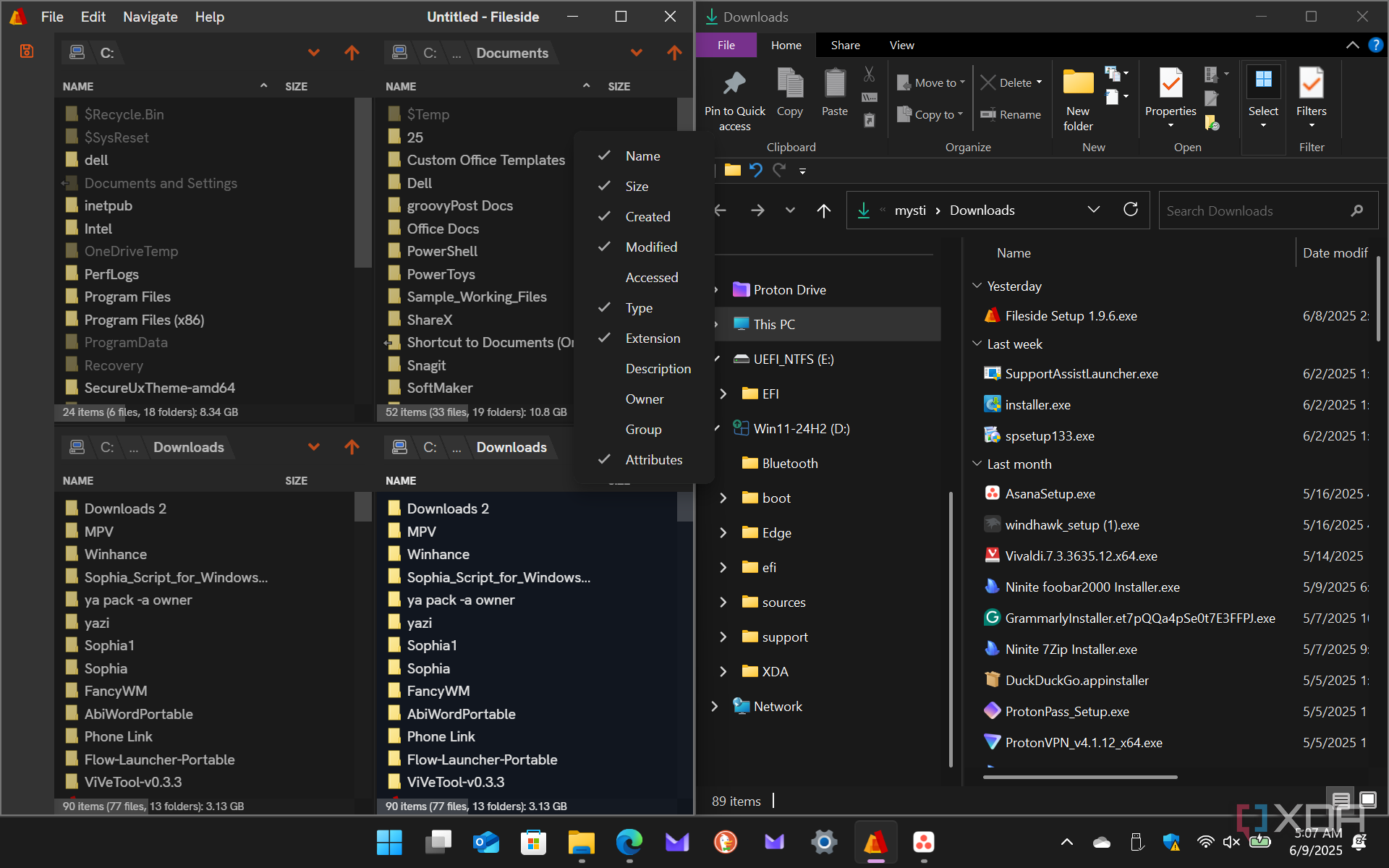Enable the Owner column option
This screenshot has height=868, width=1389.
point(644,399)
